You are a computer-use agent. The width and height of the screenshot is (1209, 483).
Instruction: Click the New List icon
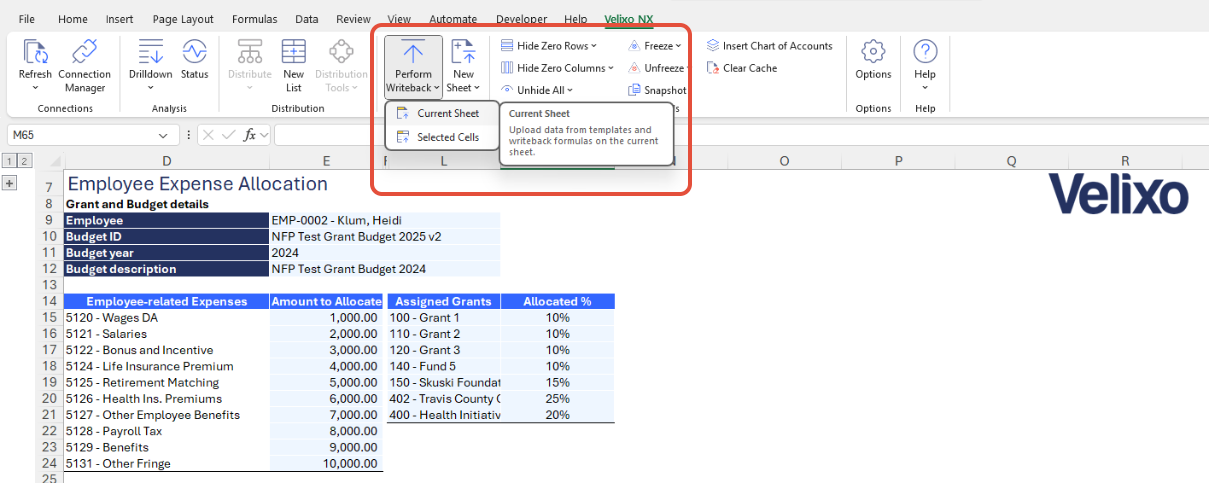coord(294,52)
